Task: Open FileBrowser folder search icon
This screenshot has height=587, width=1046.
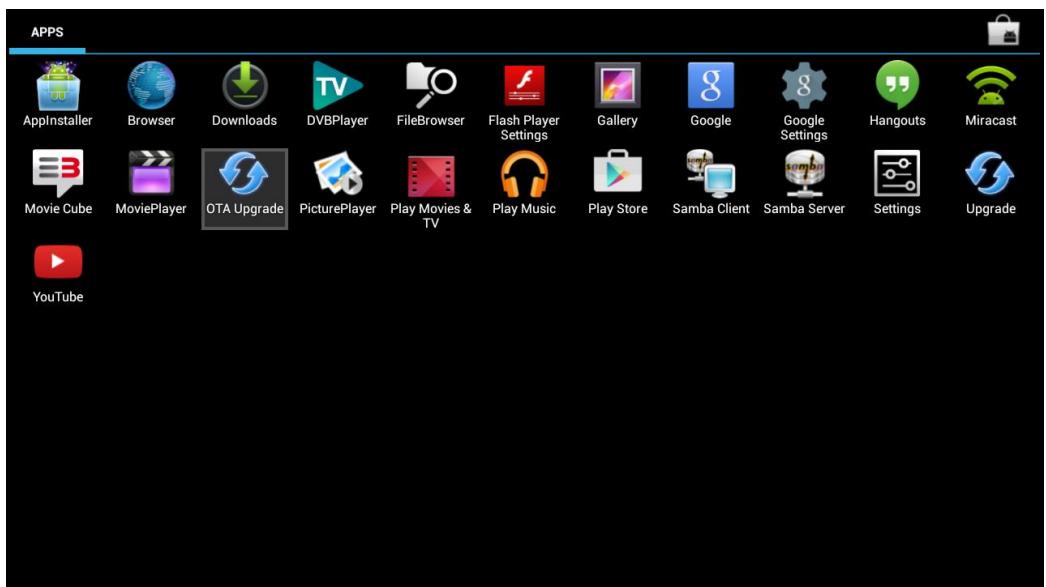Action: tap(431, 85)
